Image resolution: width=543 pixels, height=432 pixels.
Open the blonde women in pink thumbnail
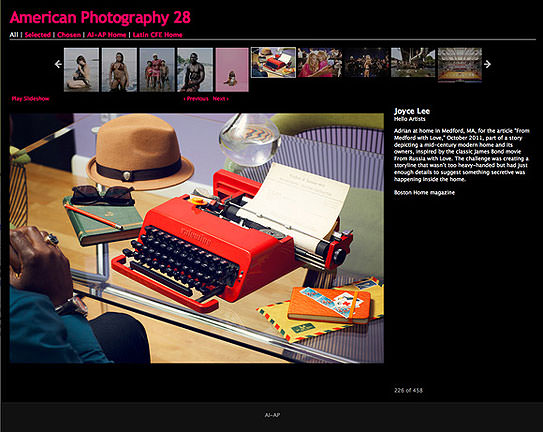point(320,62)
